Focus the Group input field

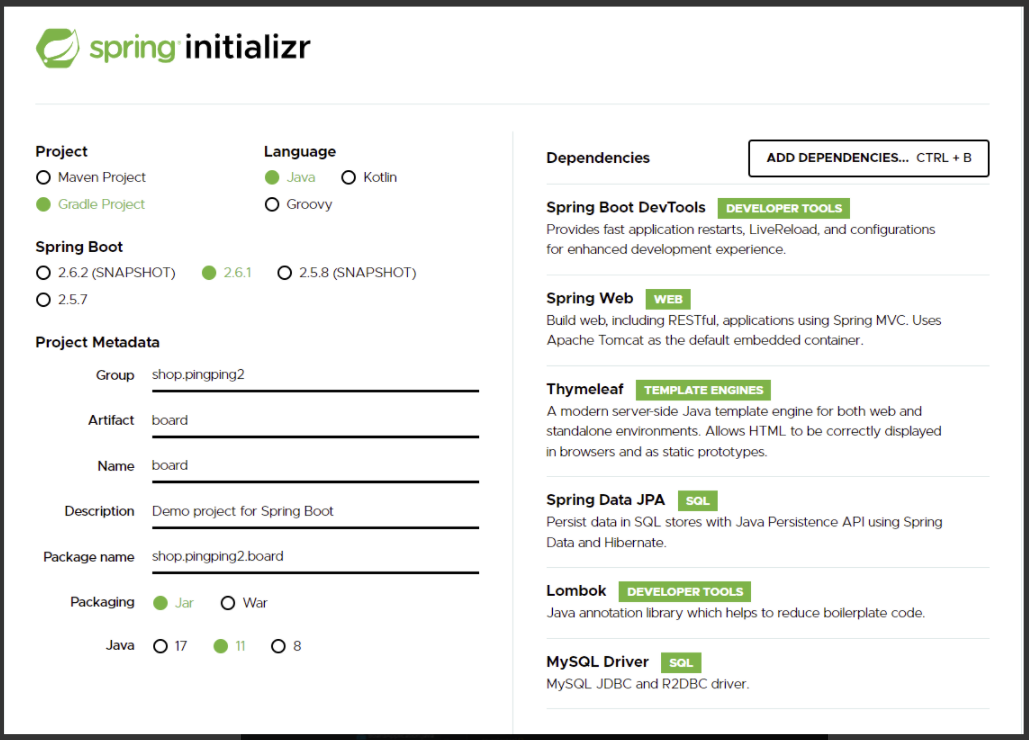click(315, 375)
